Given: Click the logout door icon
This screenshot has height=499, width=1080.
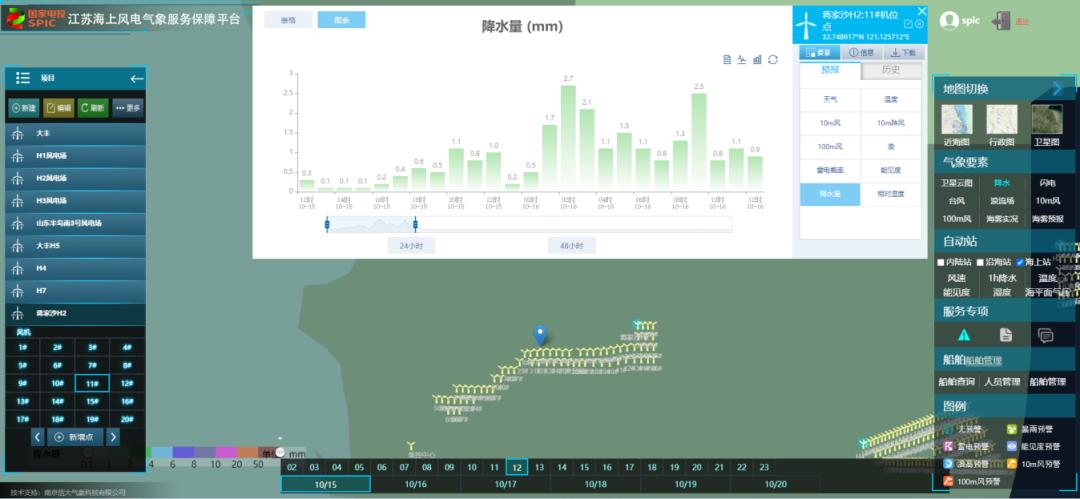Looking at the screenshot, I should tap(1001, 21).
